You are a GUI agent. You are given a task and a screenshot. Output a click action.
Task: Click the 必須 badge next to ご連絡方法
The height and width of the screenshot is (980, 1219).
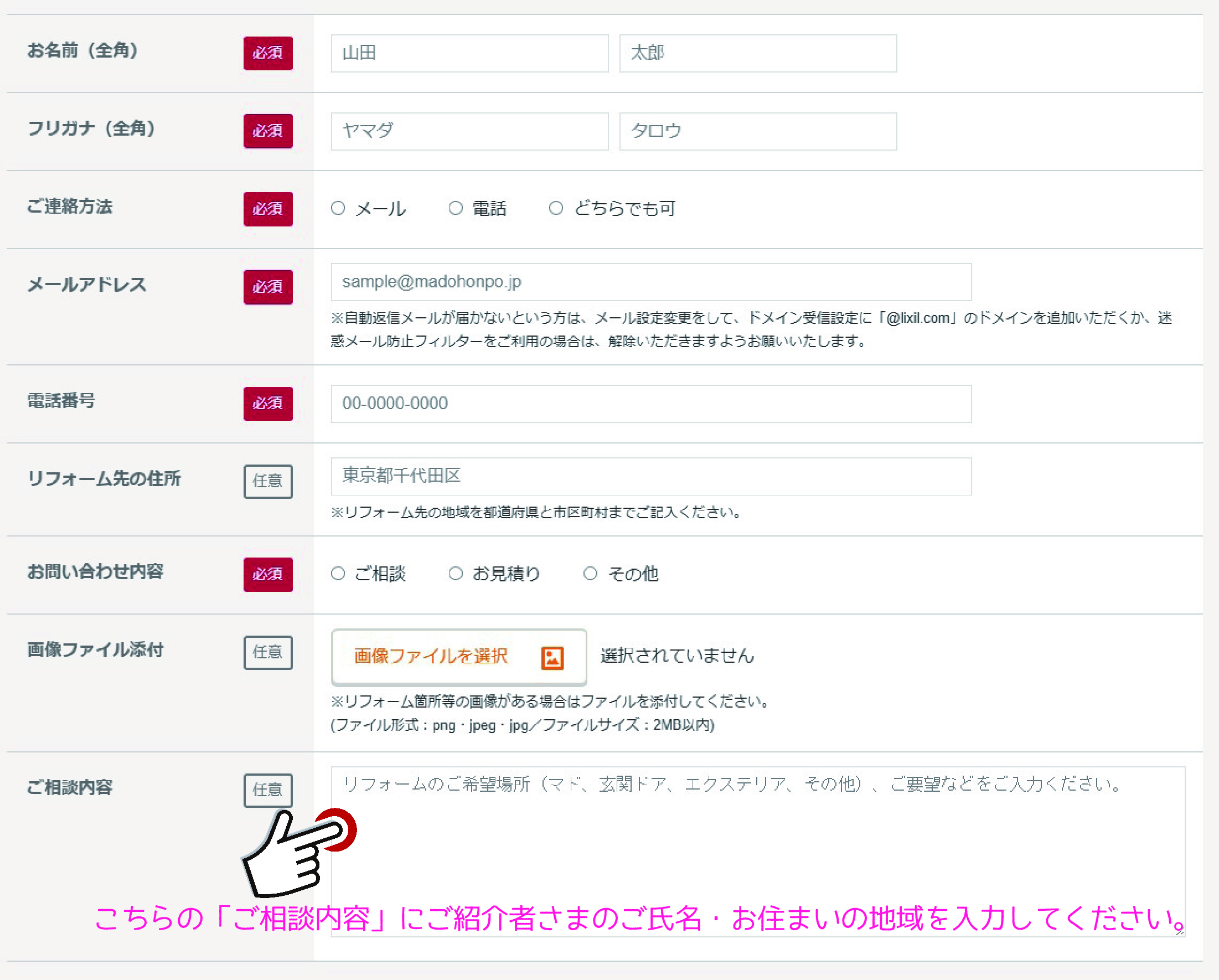(268, 209)
